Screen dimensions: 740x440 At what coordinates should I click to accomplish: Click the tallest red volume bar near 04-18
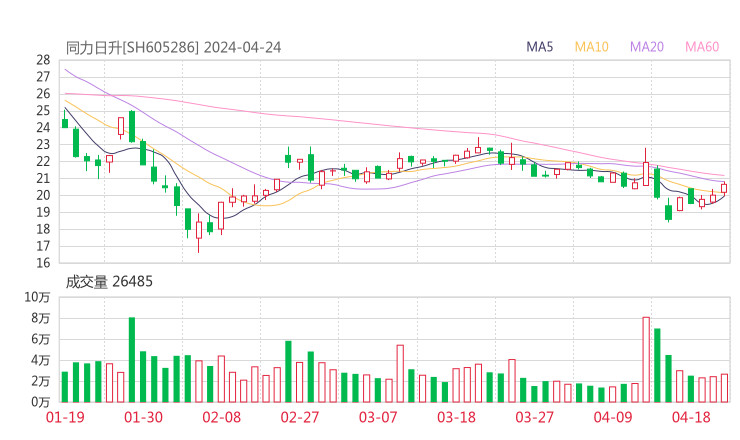pyautogui.click(x=646, y=360)
